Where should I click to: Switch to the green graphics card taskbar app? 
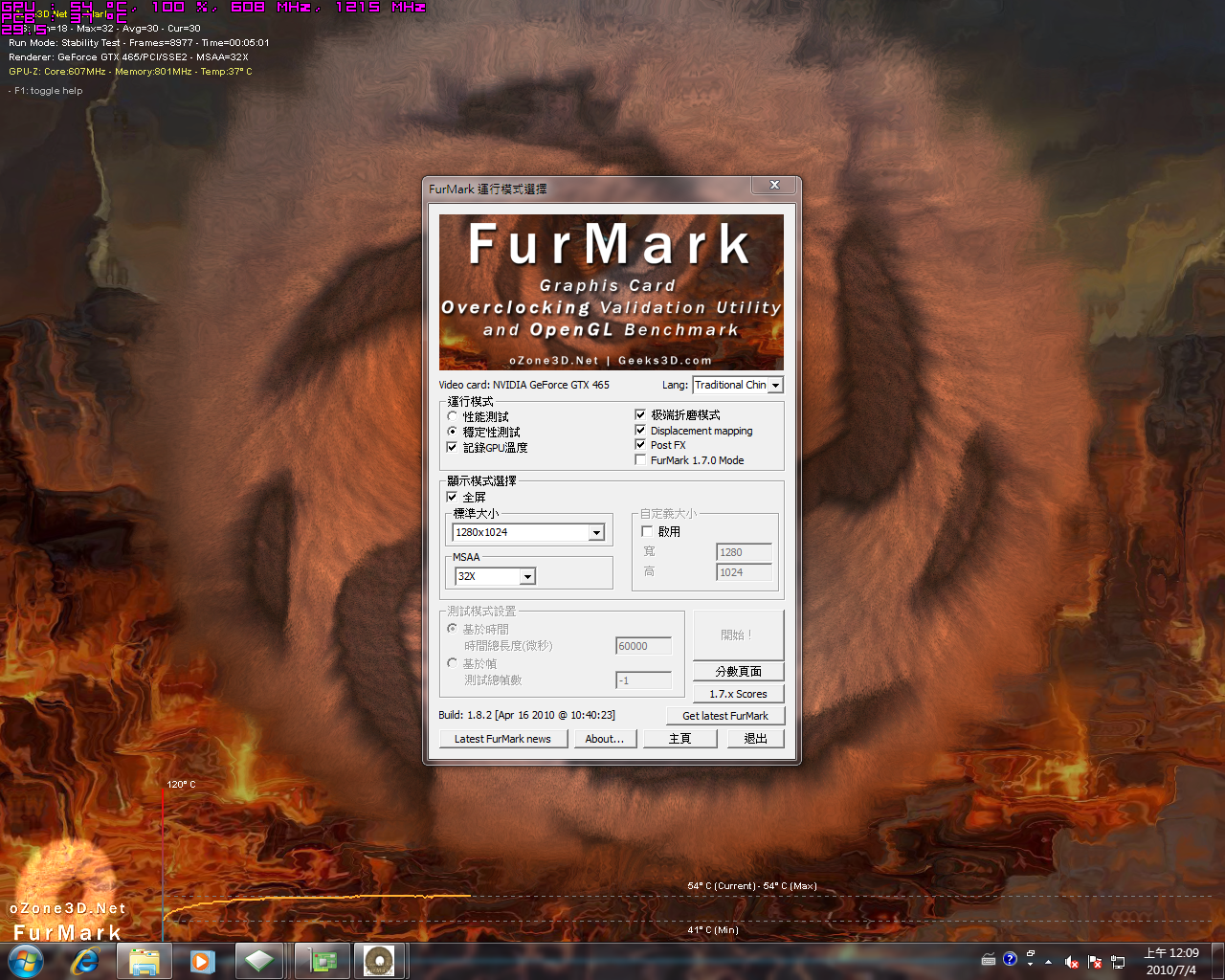pos(323,961)
